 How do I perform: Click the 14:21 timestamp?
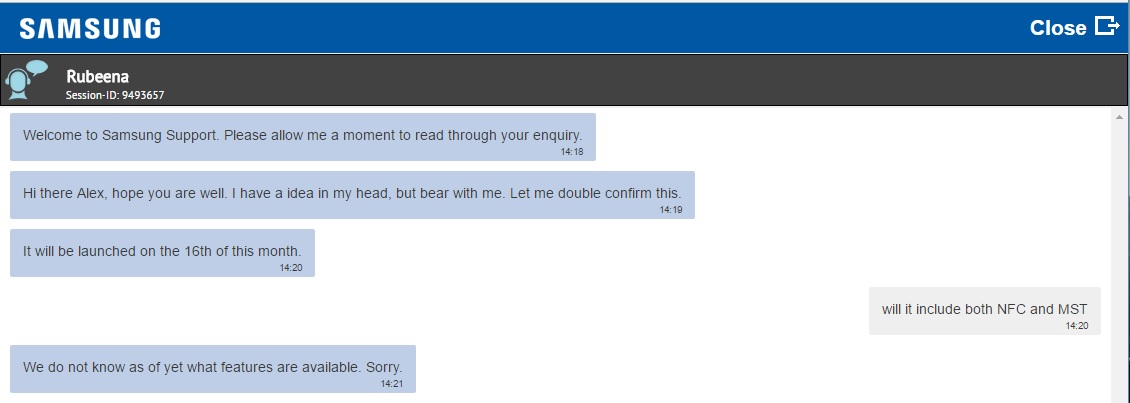[391, 383]
